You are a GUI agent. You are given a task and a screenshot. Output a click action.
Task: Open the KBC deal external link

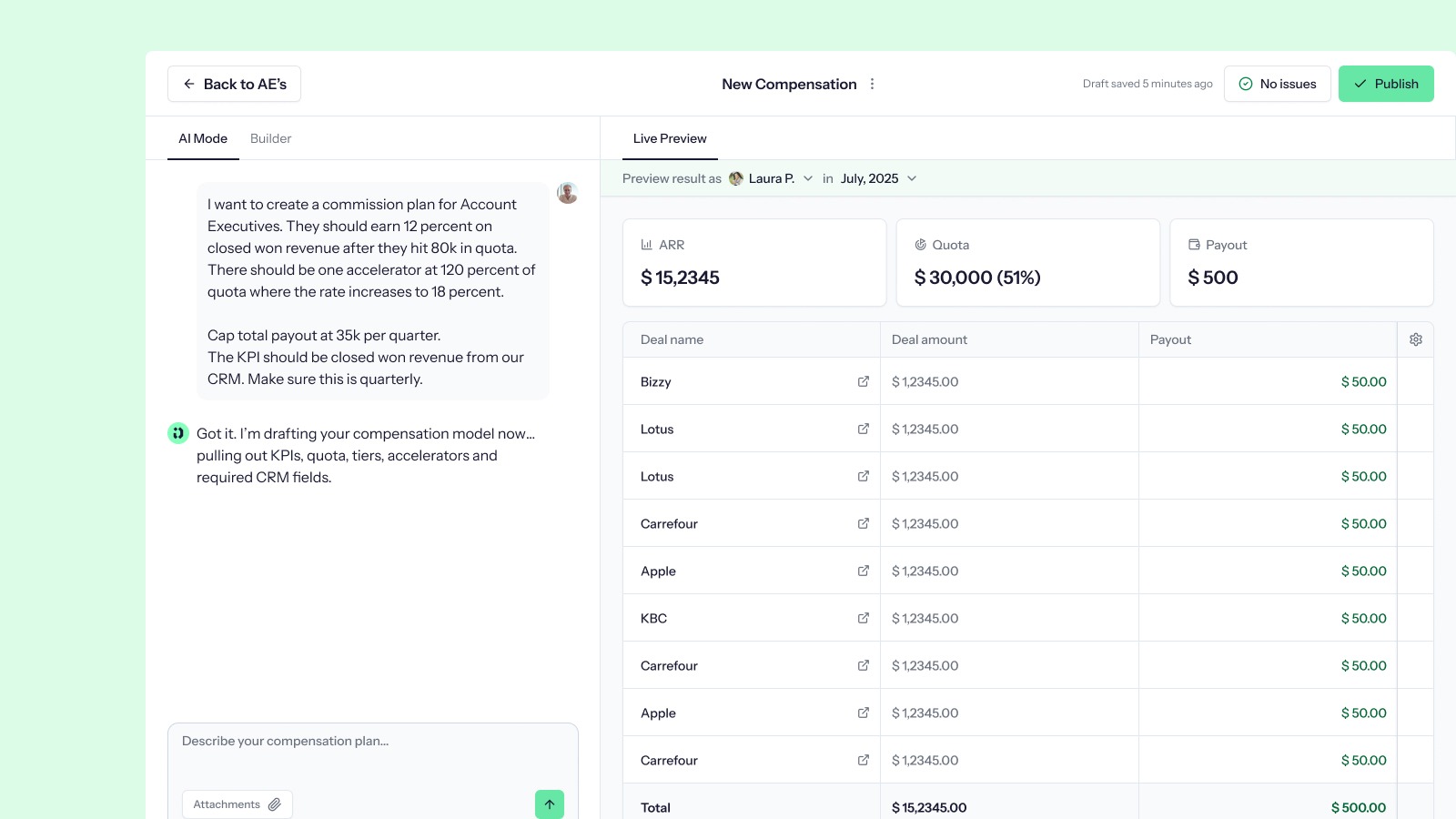863,618
